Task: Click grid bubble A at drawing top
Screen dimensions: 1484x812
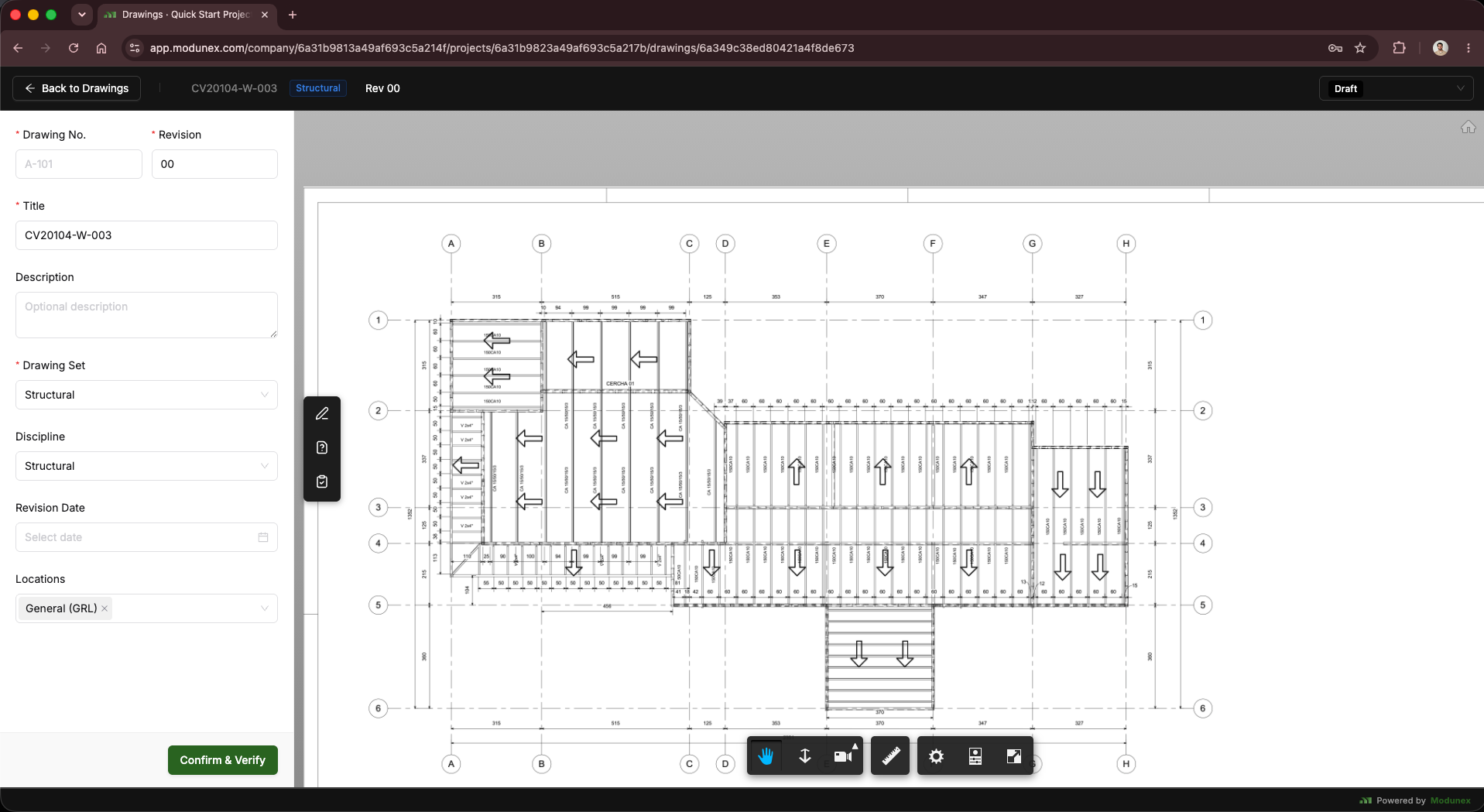Action: [x=451, y=243]
